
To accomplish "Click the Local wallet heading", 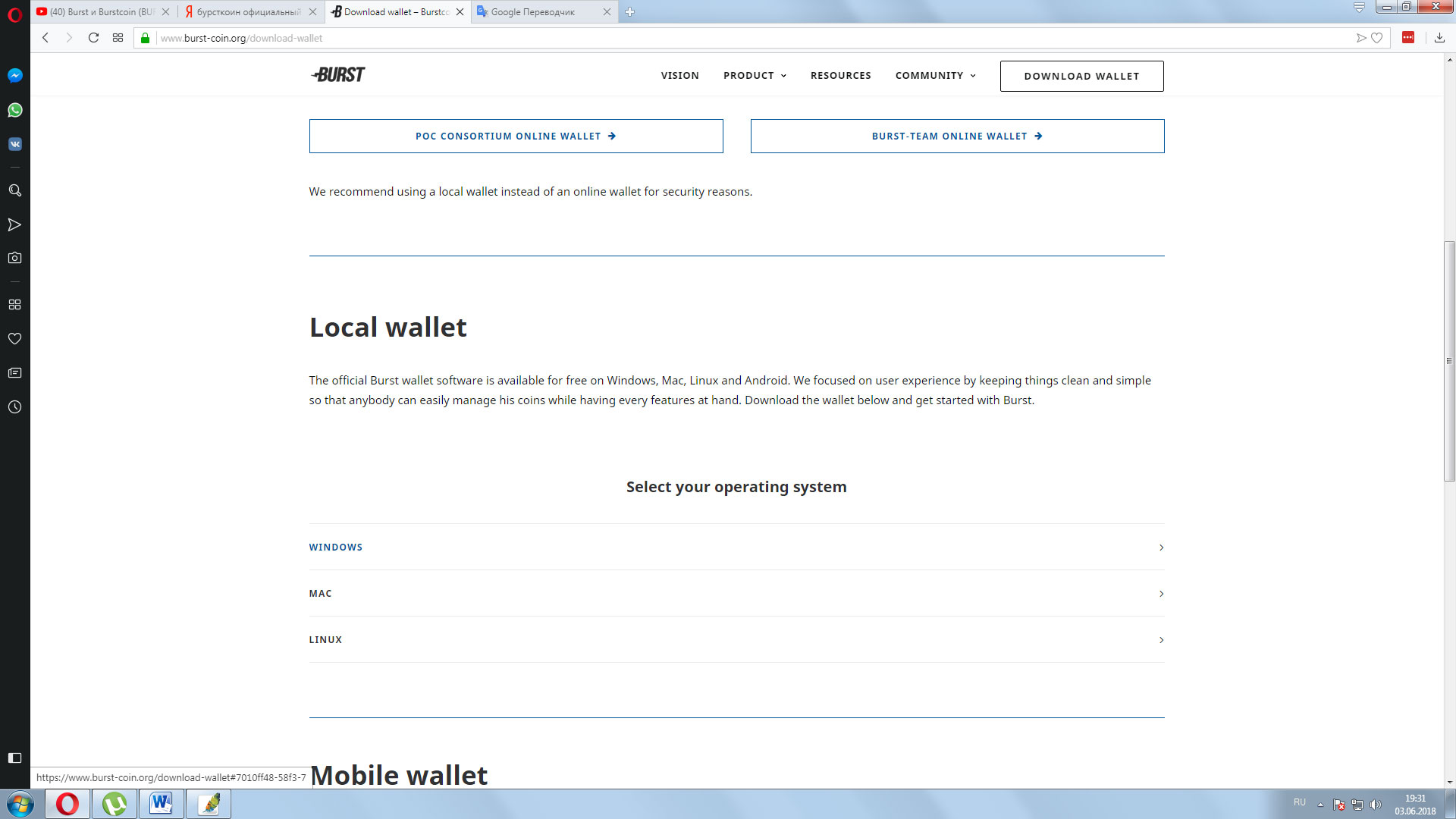I will pos(388,328).
